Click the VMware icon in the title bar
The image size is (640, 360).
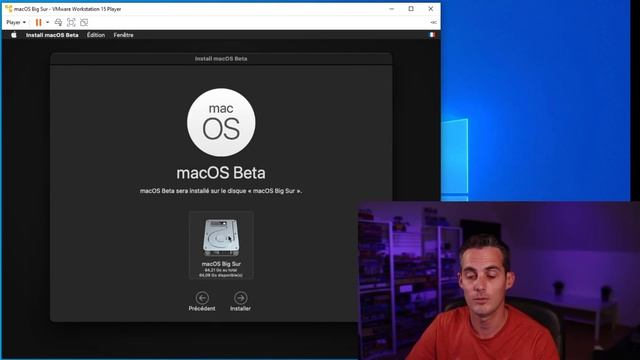[x=9, y=9]
